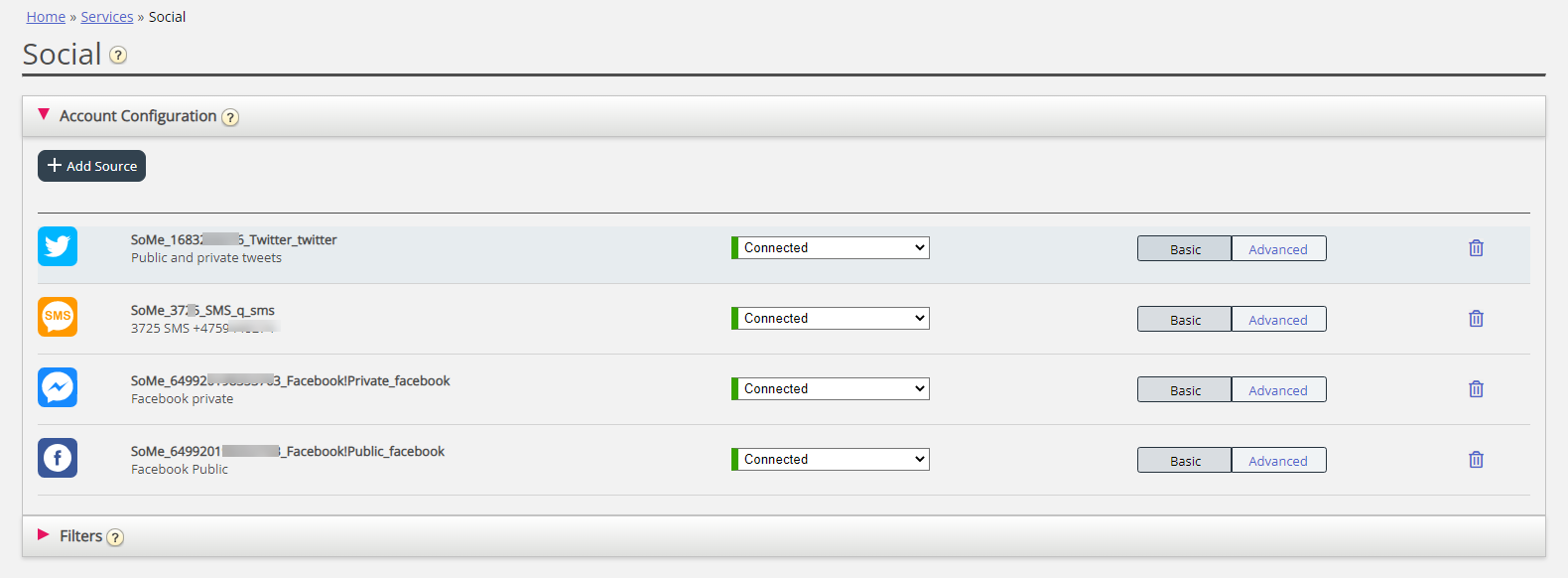The image size is (1568, 578).
Task: Switch Twitter source to Advanced mode
Action: [1277, 249]
